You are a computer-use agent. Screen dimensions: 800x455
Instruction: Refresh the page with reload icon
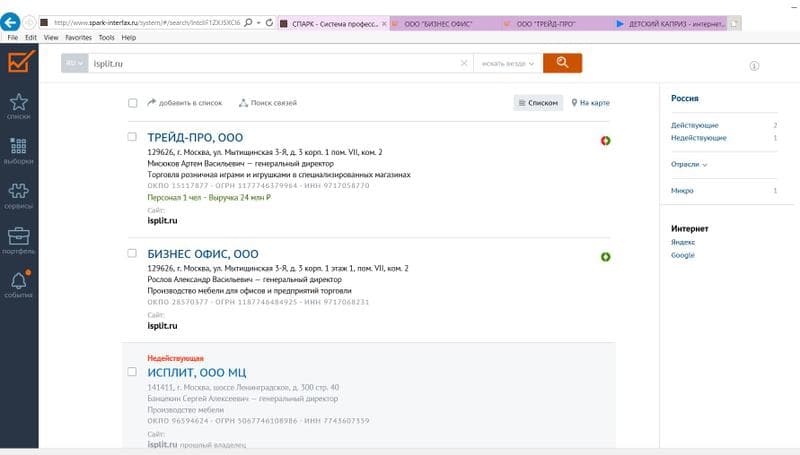(269, 22)
